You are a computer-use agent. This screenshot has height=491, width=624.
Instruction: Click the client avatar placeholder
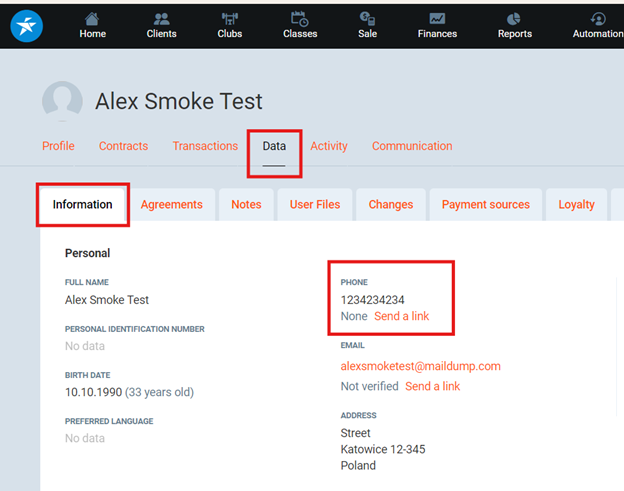tap(62, 102)
